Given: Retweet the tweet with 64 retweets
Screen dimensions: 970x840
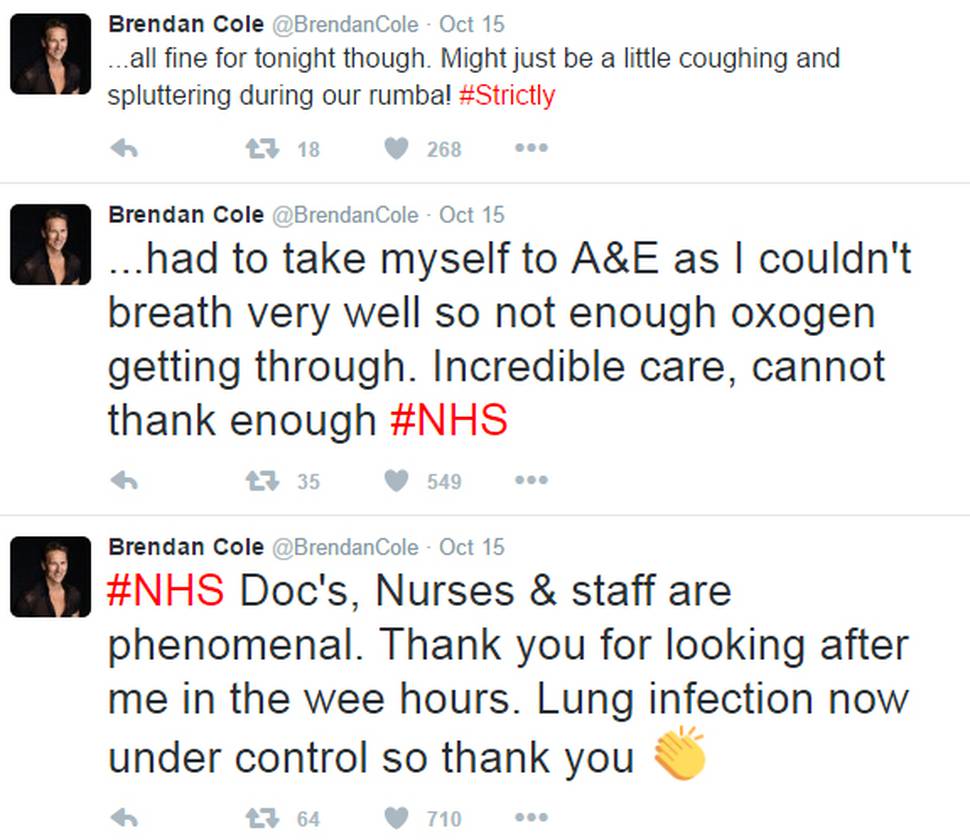Looking at the screenshot, I should point(263,818).
